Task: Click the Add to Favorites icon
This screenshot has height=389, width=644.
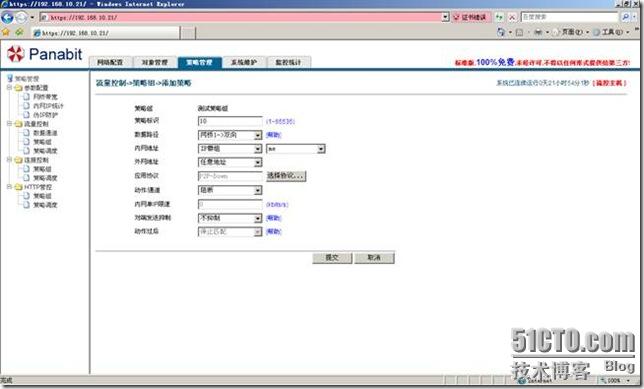Action: tap(19, 32)
